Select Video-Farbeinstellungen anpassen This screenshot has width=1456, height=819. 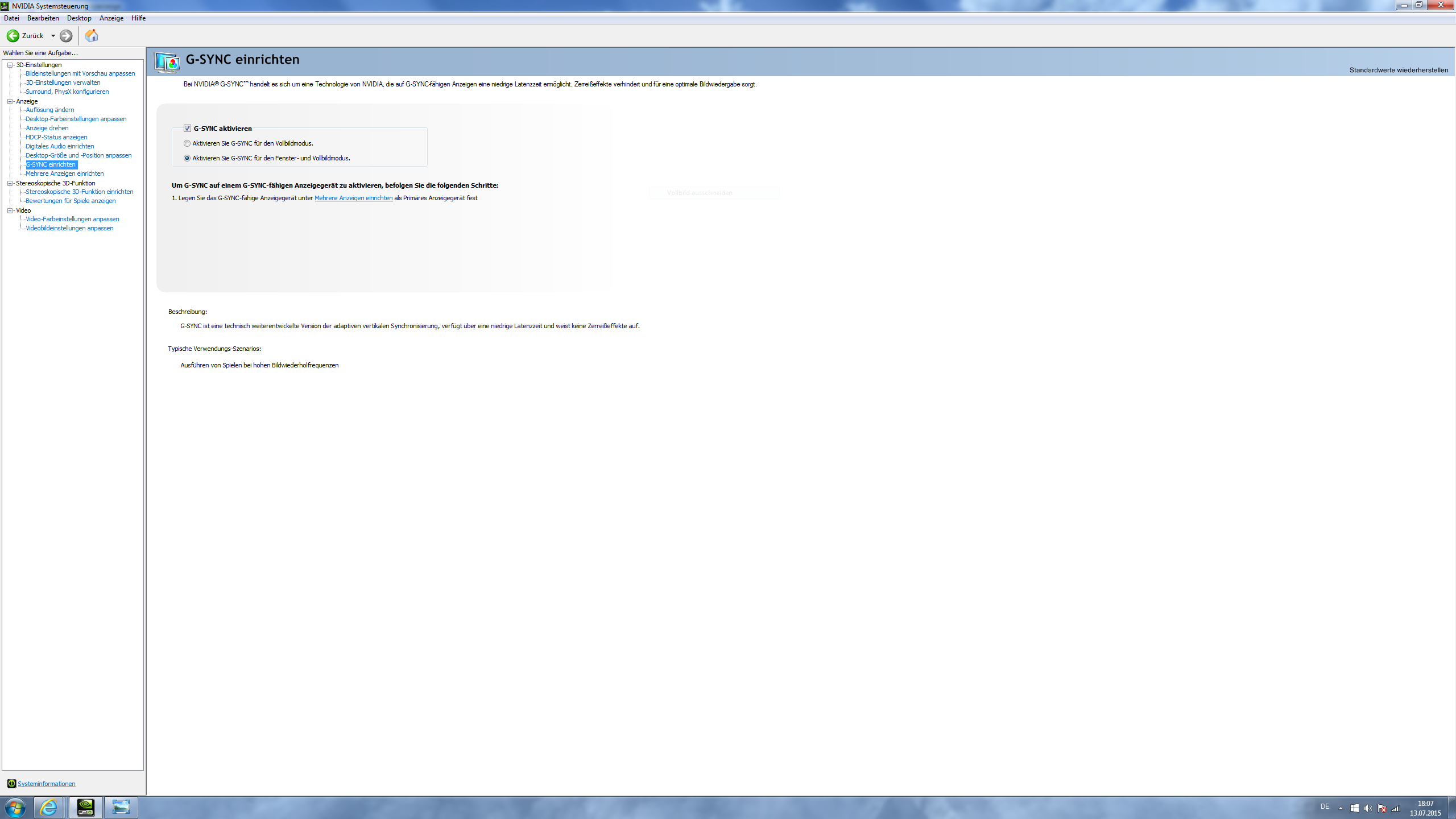(x=72, y=219)
